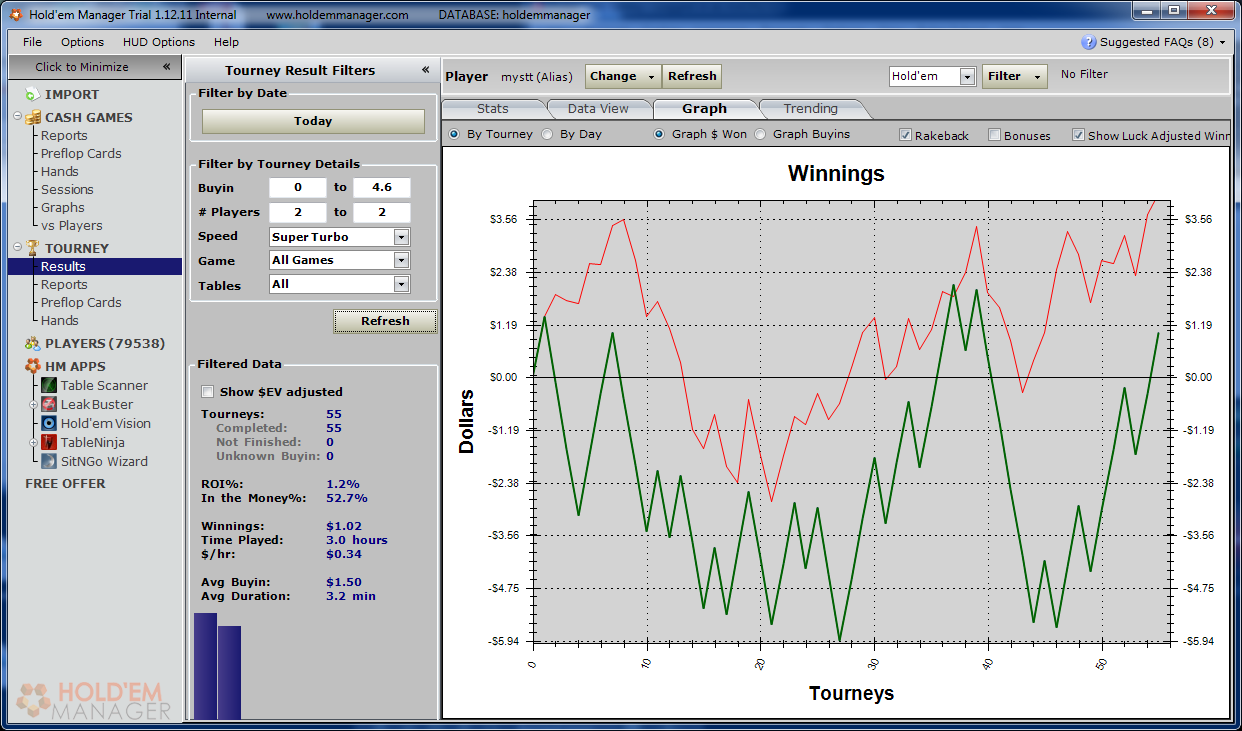Collapse the Cash Games tree section
The height and width of the screenshot is (731, 1242).
point(18,117)
